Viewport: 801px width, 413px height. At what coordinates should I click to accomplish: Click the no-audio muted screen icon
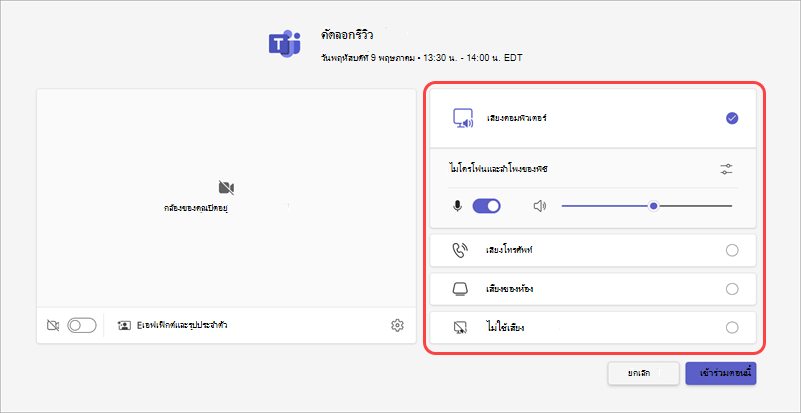460,328
